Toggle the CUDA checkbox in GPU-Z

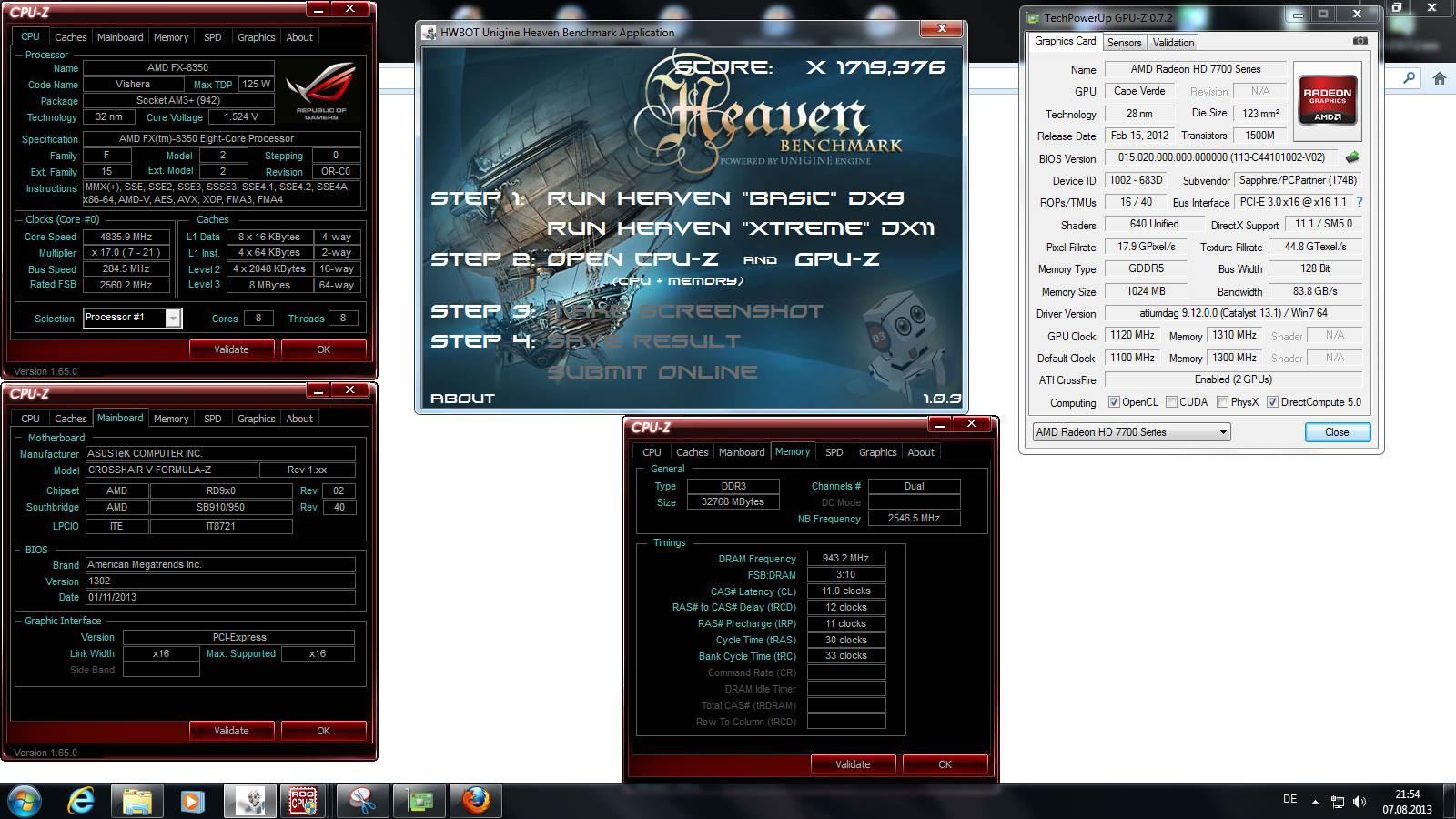click(1171, 402)
